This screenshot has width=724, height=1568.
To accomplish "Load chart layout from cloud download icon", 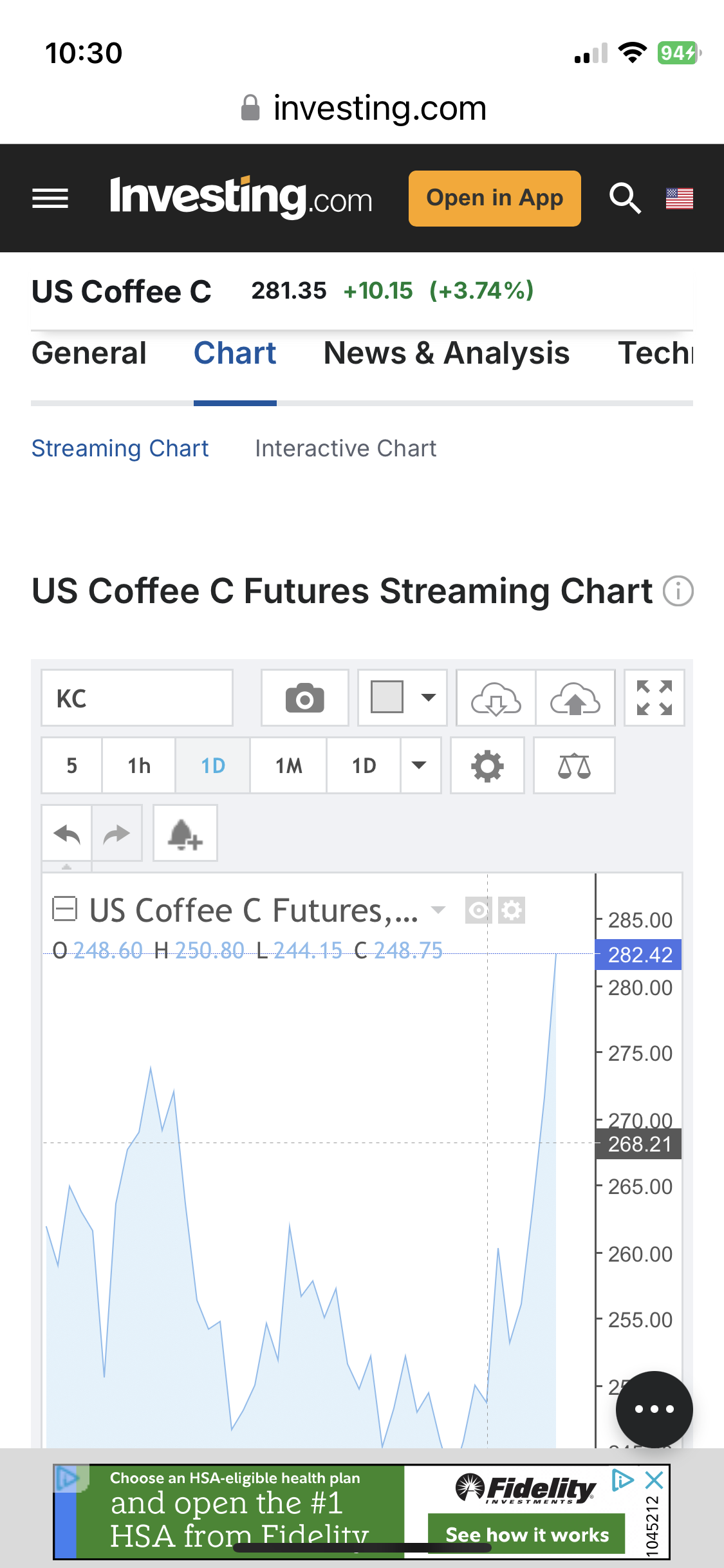I will (x=496, y=699).
